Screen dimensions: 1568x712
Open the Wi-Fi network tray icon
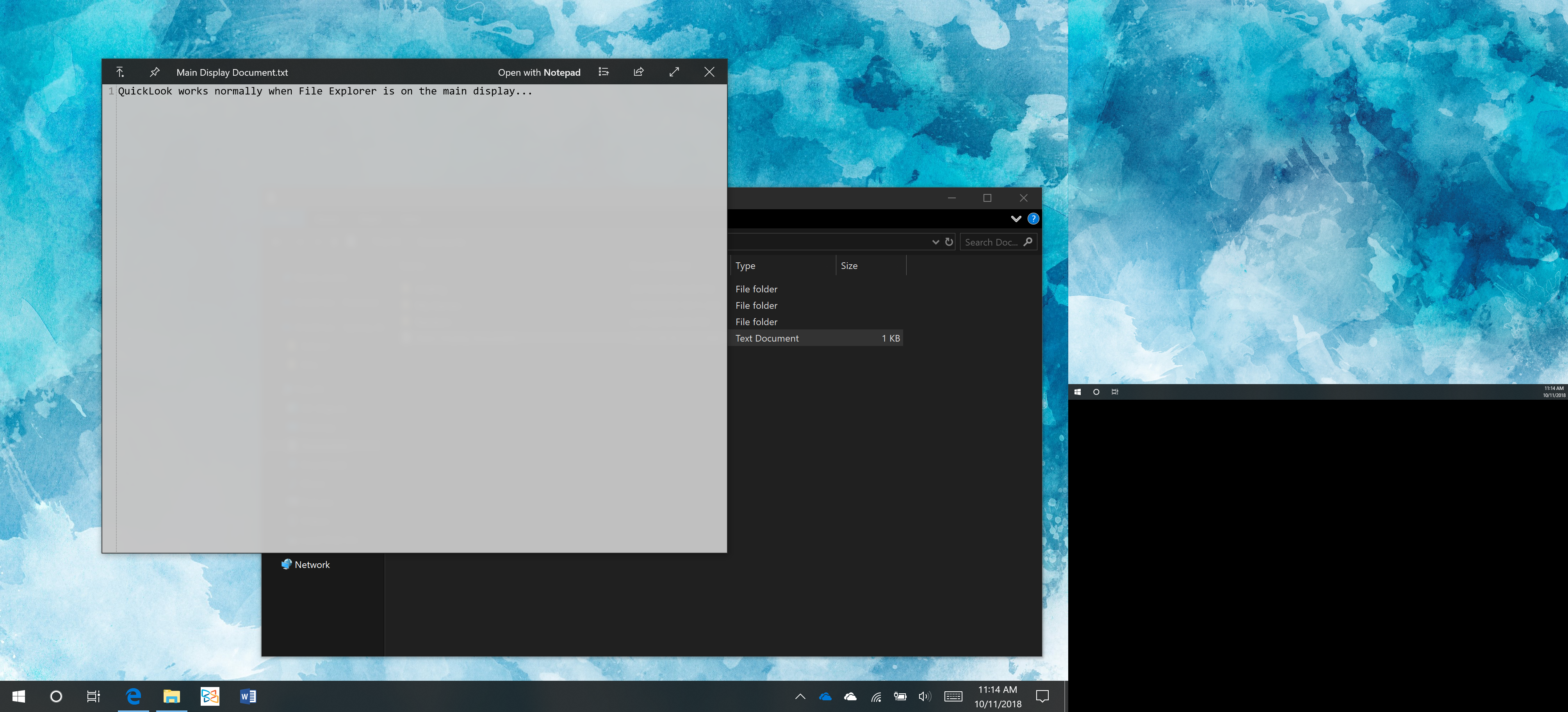click(x=876, y=696)
